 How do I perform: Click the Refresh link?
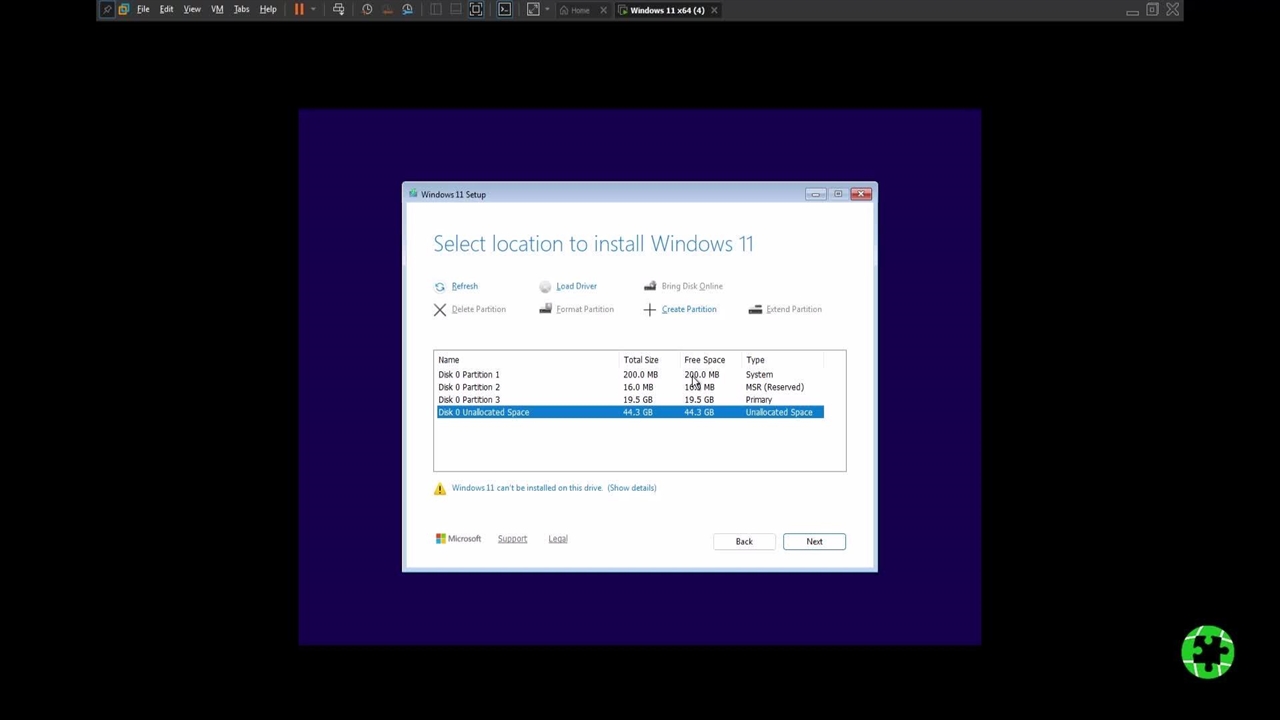464,286
